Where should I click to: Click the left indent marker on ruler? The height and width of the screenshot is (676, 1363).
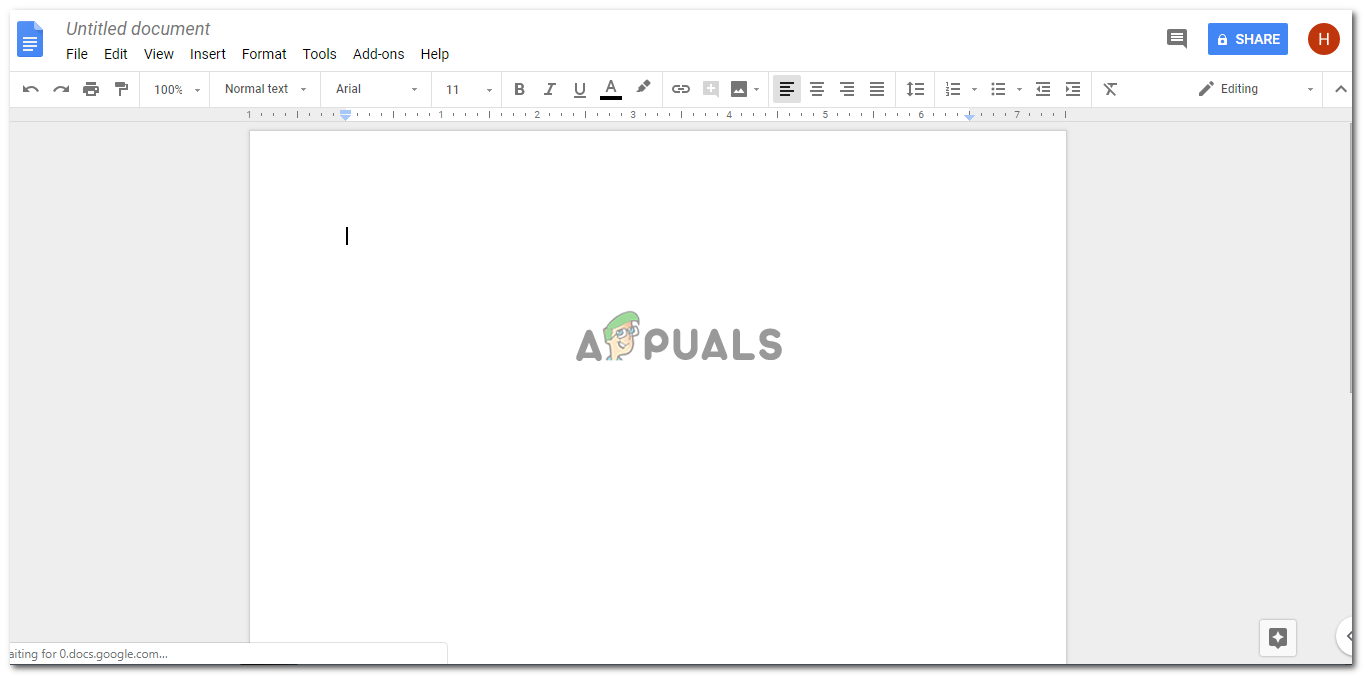[x=345, y=116]
